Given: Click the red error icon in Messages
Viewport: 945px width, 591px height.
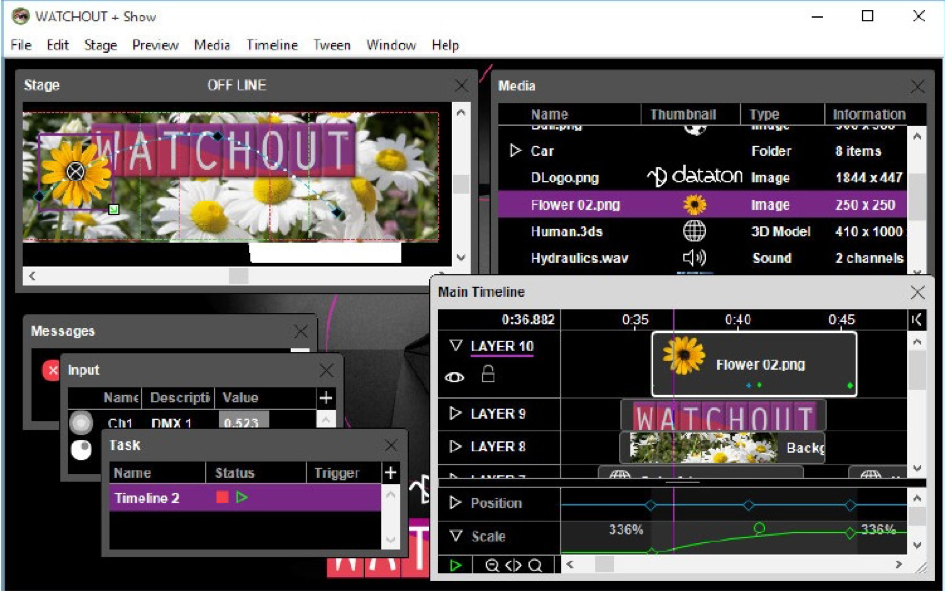Looking at the screenshot, I should pyautogui.click(x=51, y=370).
